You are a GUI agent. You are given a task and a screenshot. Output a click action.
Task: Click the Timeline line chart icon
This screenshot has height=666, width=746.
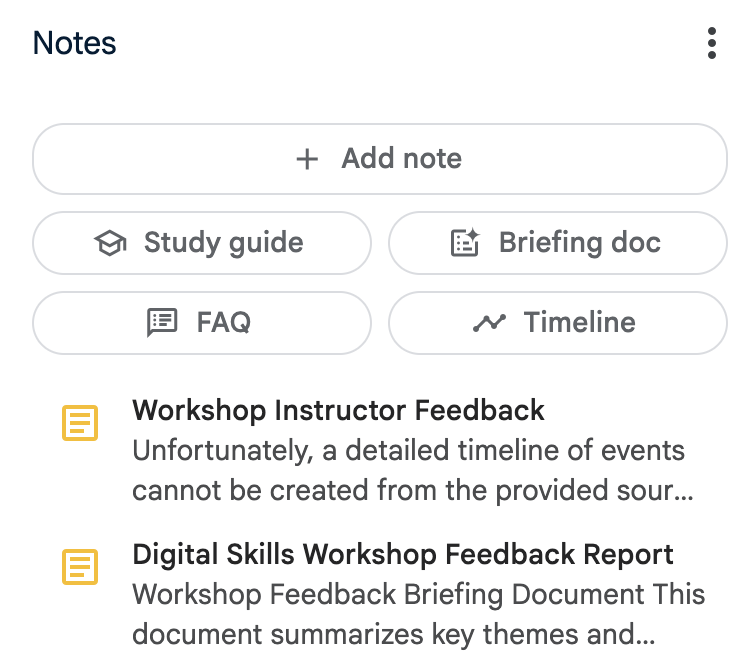pos(489,323)
